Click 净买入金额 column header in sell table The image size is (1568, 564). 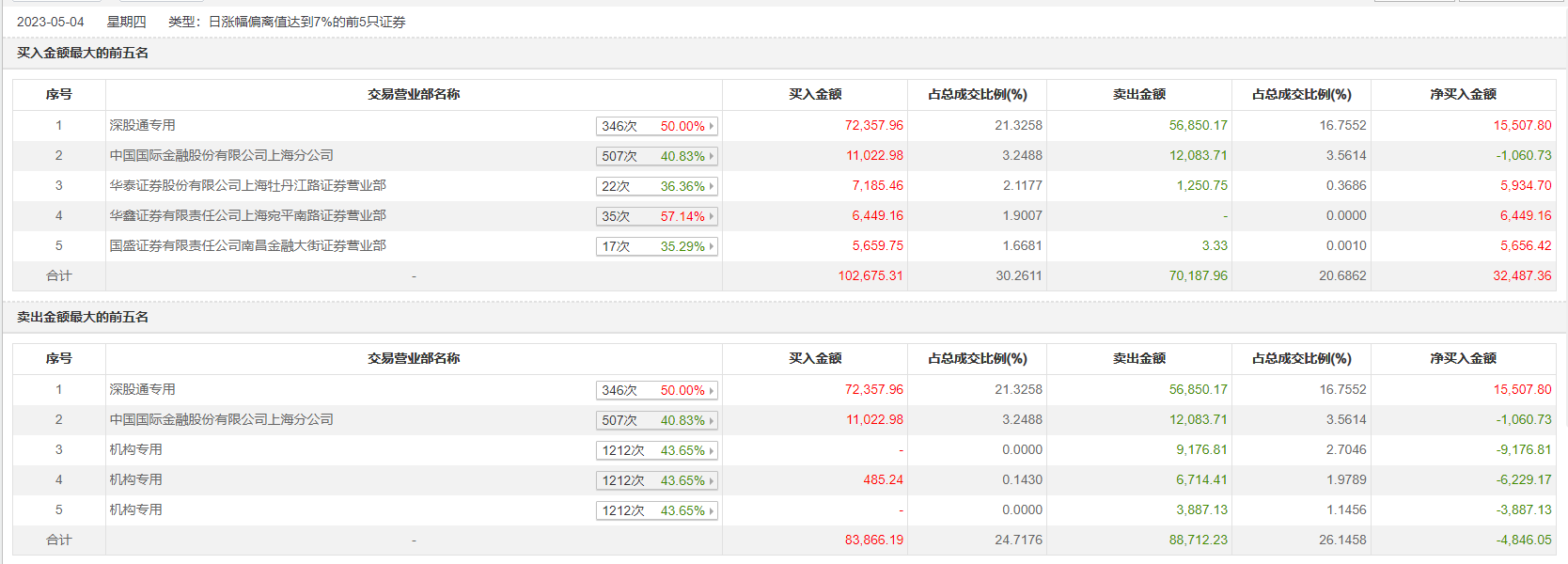1463,358
